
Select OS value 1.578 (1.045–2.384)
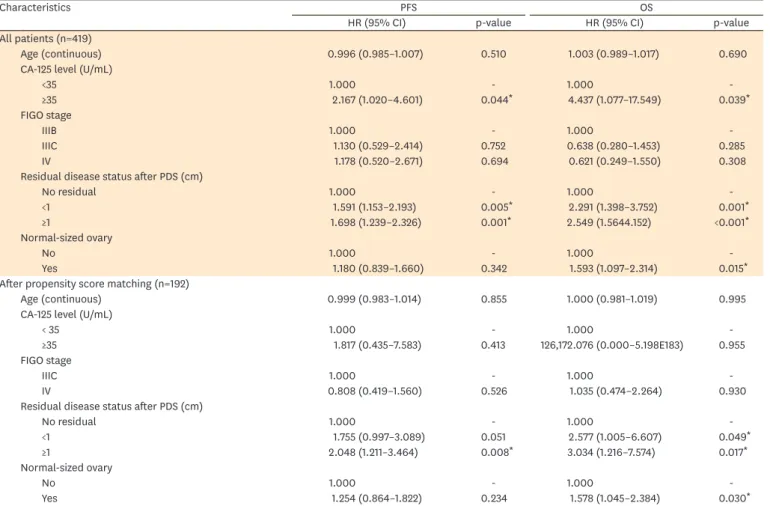pos(615,498)
